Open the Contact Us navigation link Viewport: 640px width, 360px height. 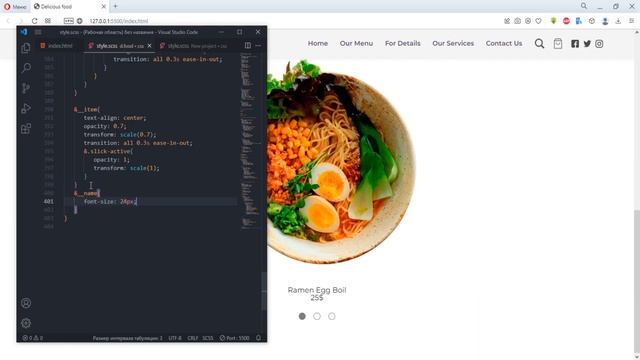pyautogui.click(x=504, y=43)
